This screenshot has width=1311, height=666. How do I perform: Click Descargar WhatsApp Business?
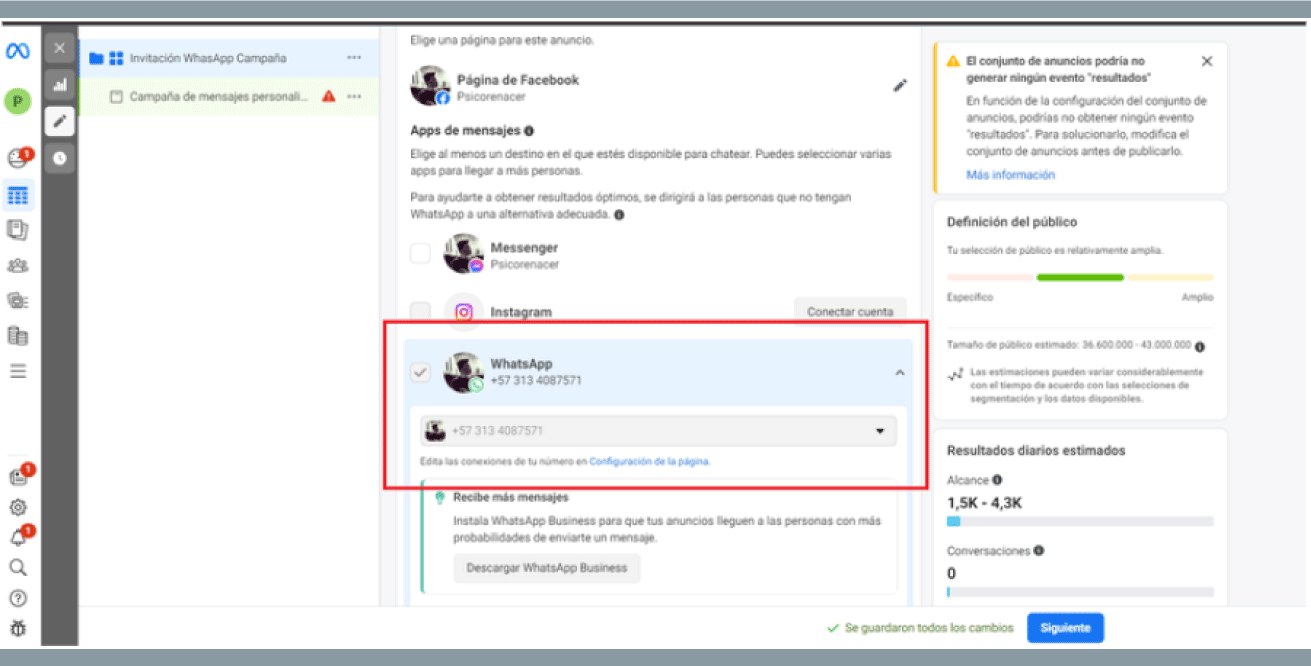click(x=547, y=568)
